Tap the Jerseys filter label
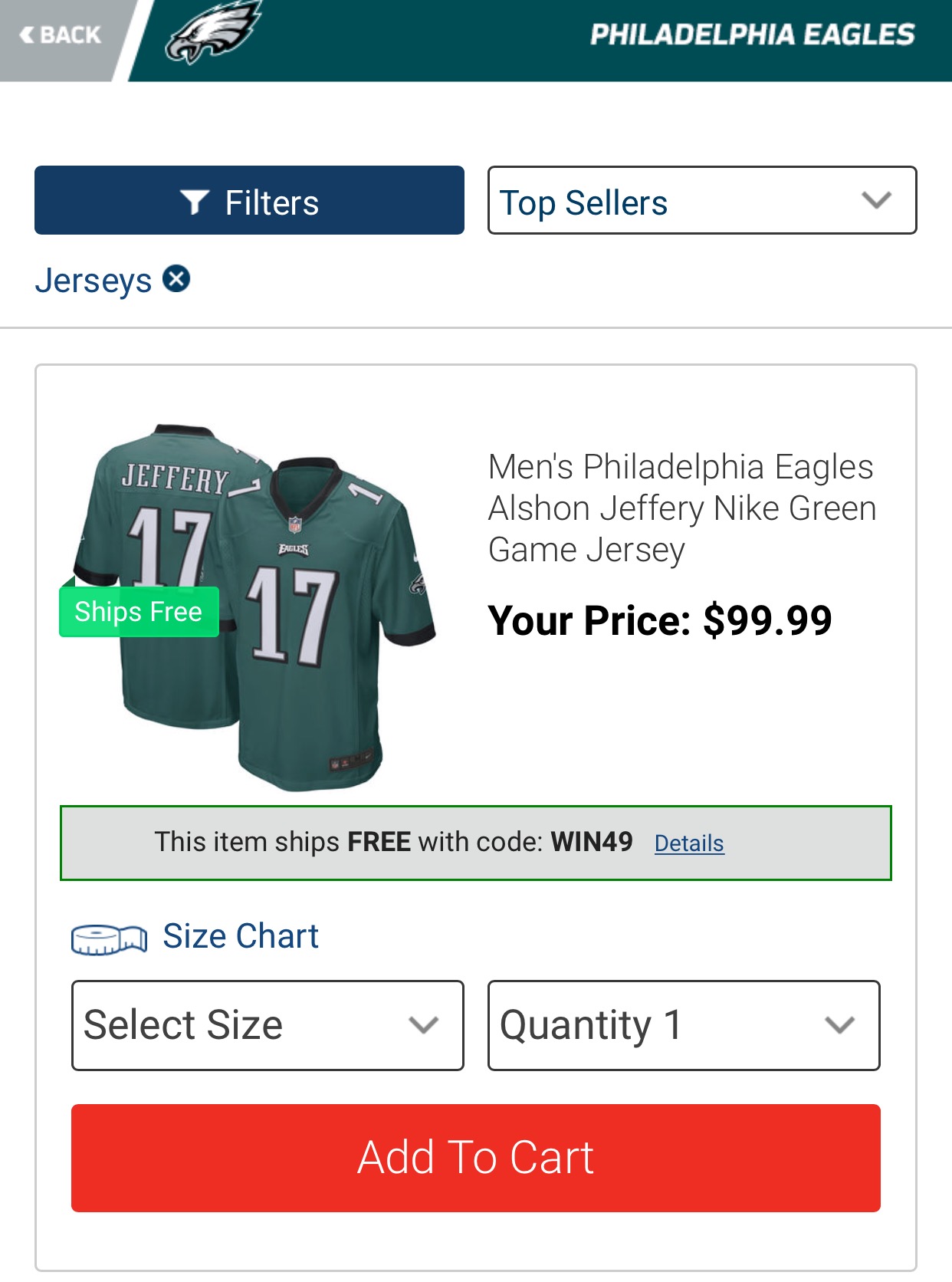 coord(94,281)
